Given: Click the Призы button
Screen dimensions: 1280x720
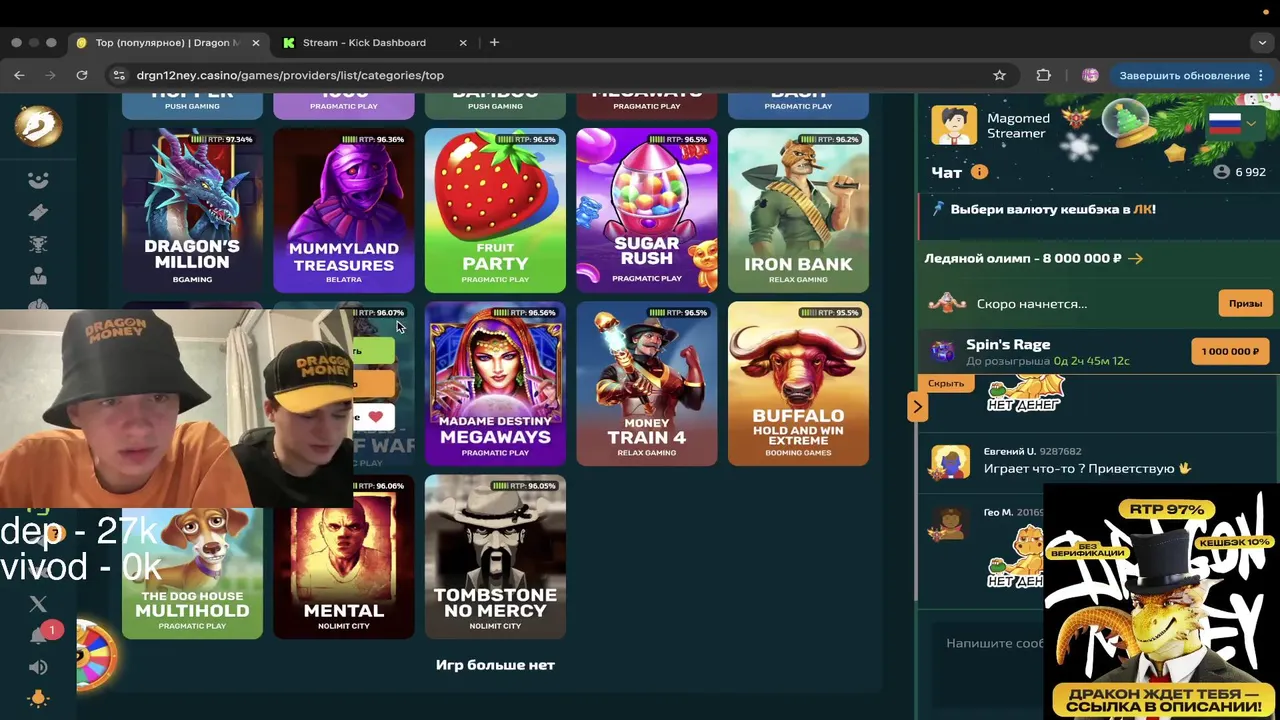Looking at the screenshot, I should tap(1245, 303).
